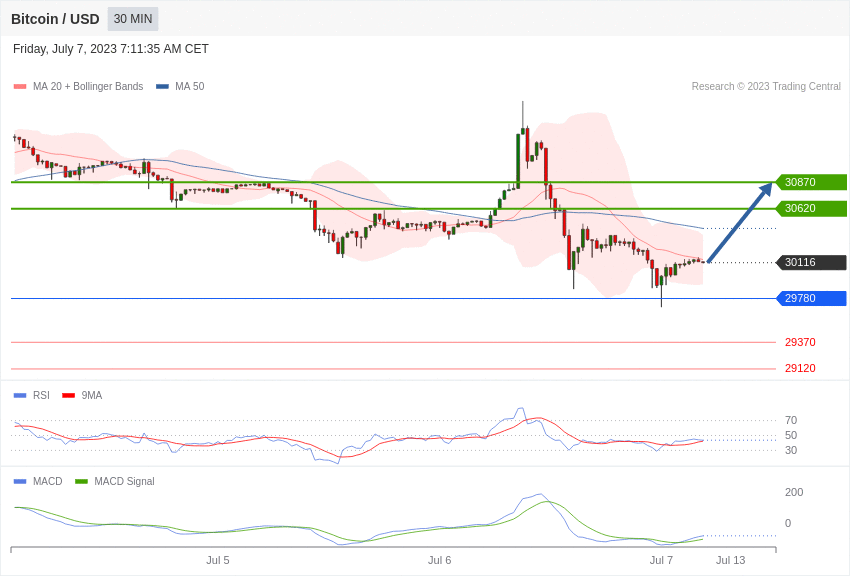Click the MACD legend label
The height and width of the screenshot is (576, 850).
[48, 481]
